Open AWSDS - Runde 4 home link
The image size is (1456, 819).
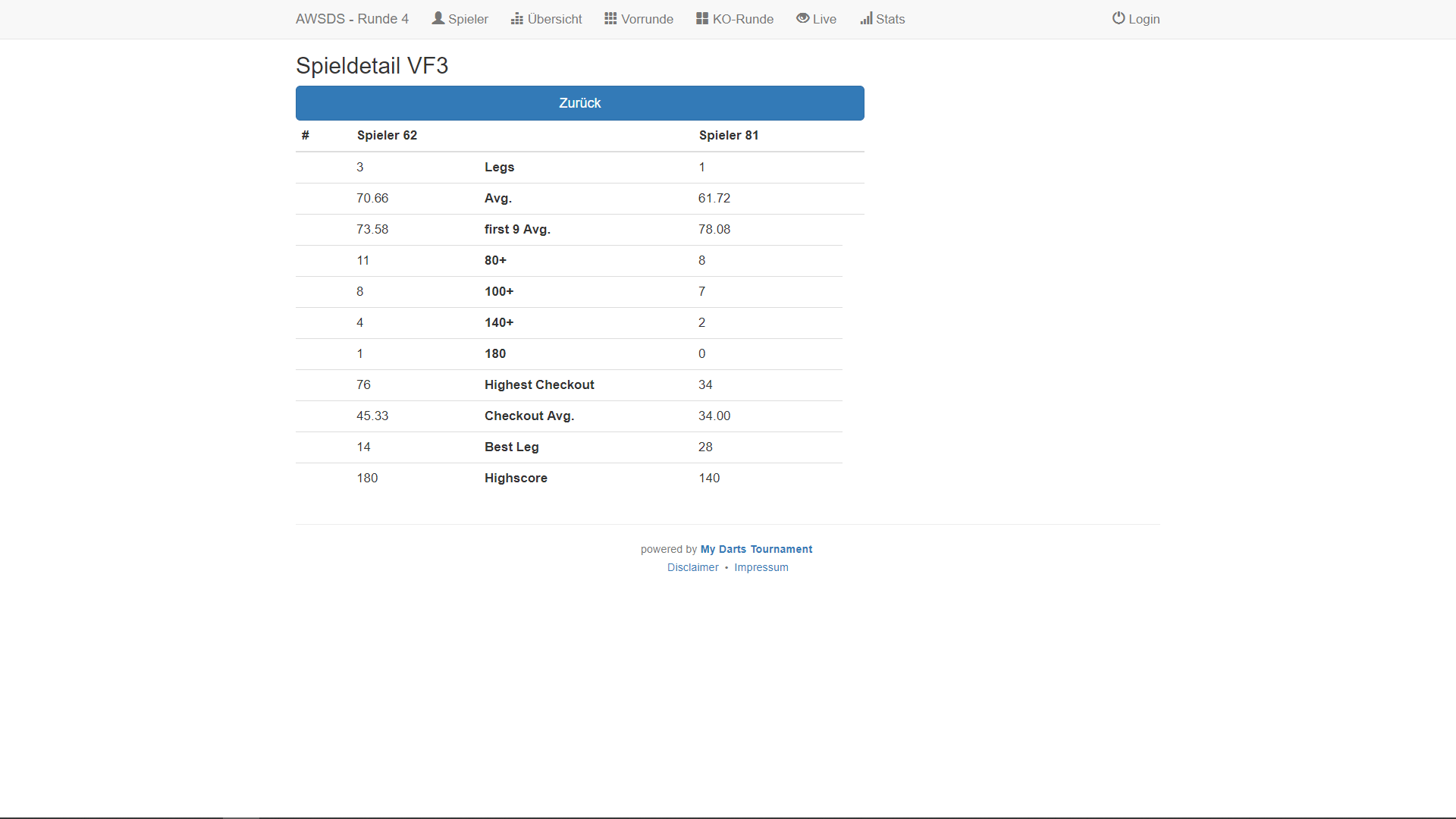click(x=352, y=19)
